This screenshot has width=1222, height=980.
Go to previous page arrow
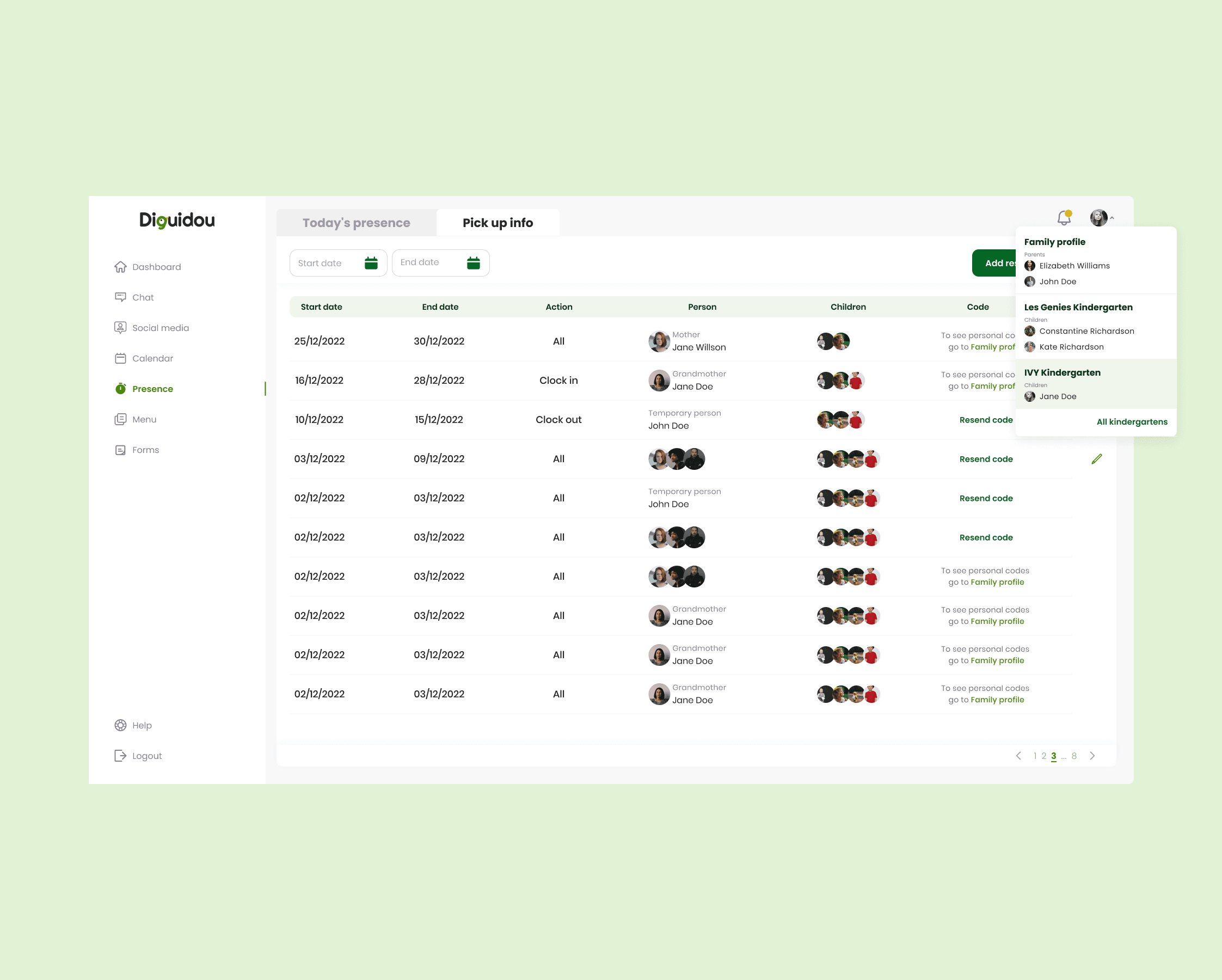(x=1018, y=756)
